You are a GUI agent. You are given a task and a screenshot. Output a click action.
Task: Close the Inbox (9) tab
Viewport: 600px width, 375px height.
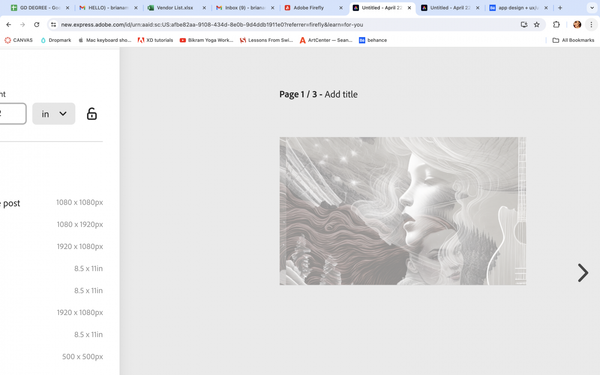point(272,8)
